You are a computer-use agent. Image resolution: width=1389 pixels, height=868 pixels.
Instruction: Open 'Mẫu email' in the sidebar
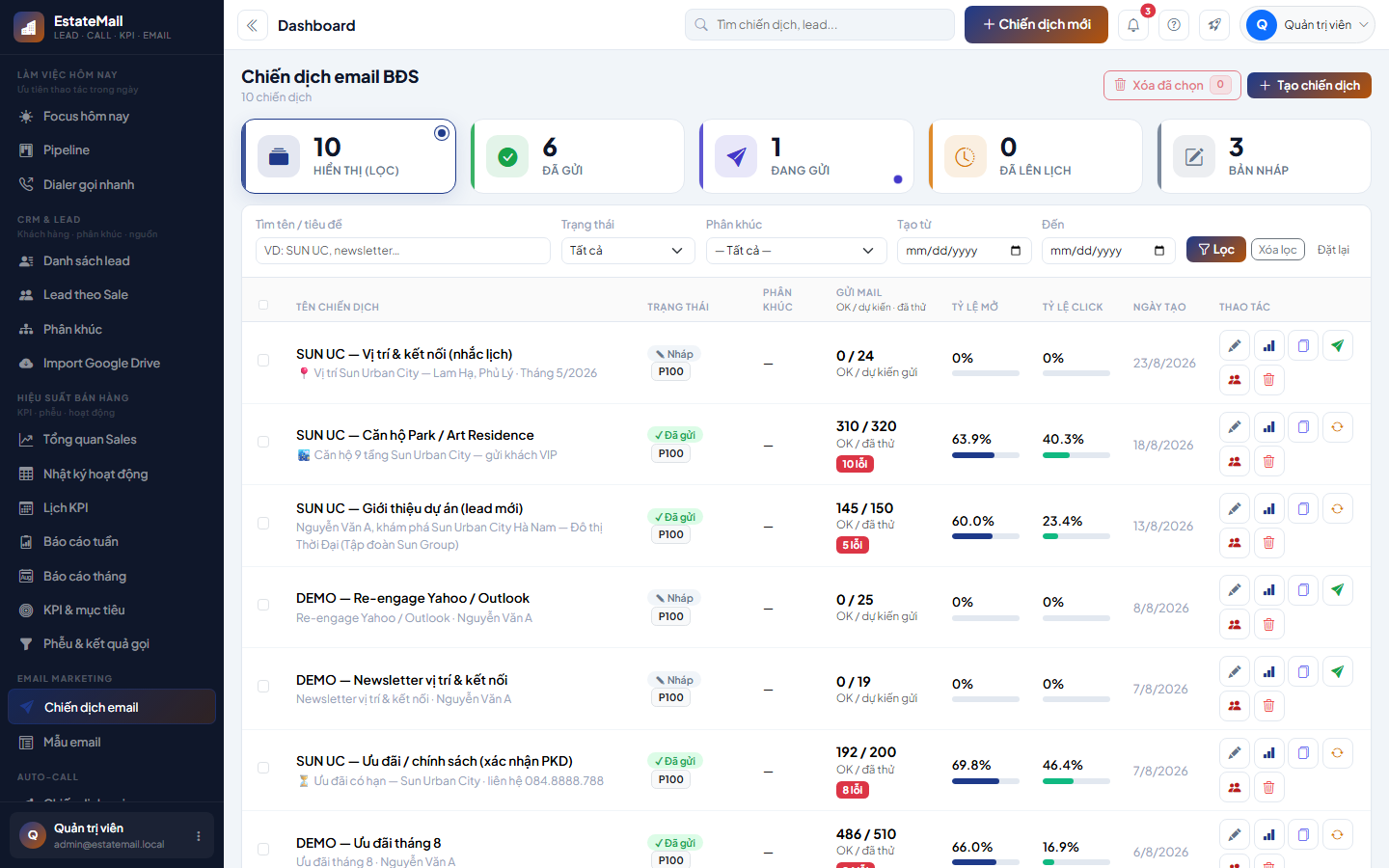[112, 743]
